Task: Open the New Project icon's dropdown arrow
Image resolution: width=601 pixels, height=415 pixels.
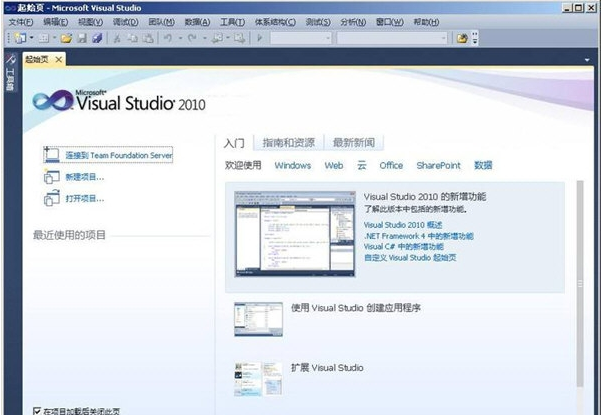Action: tap(31, 38)
